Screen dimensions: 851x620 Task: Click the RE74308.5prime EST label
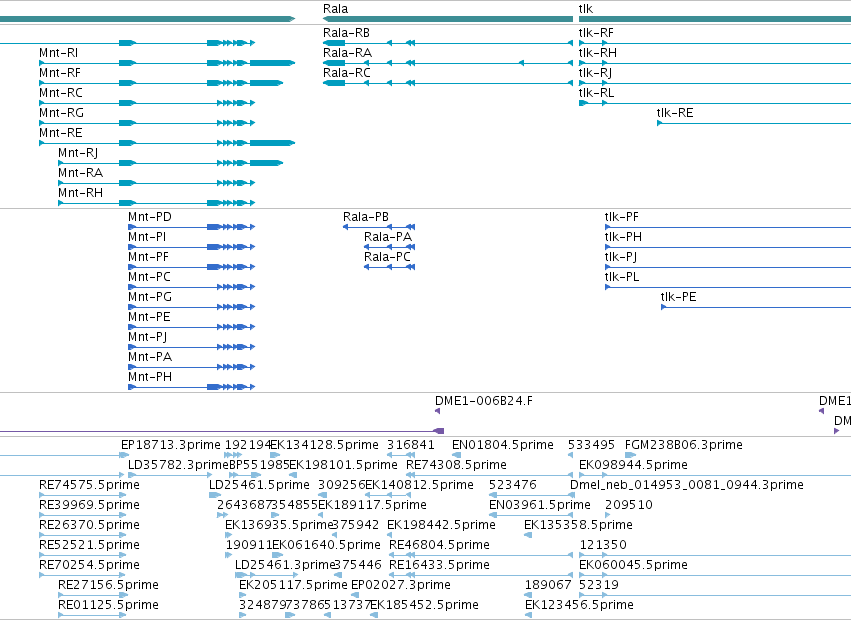[x=456, y=465]
